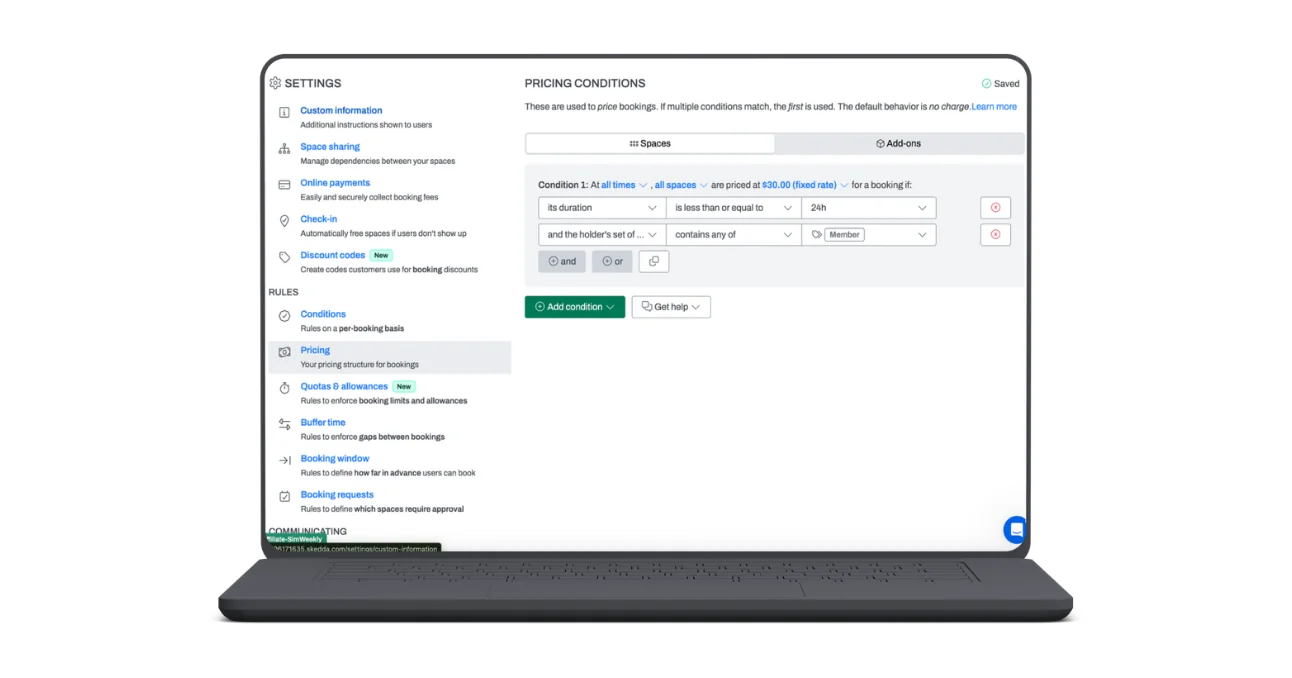The image size is (1292, 678).
Task: Click the 'RULES' section label
Action: (x=284, y=292)
